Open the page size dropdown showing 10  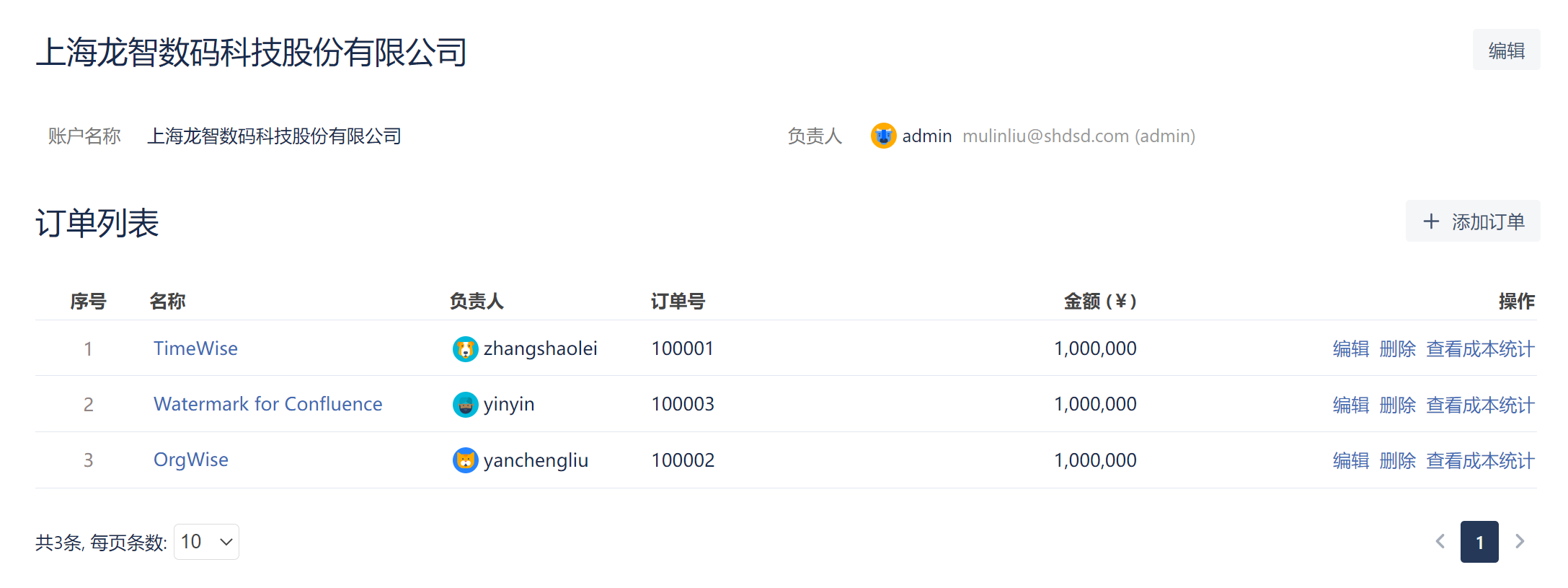(x=206, y=542)
